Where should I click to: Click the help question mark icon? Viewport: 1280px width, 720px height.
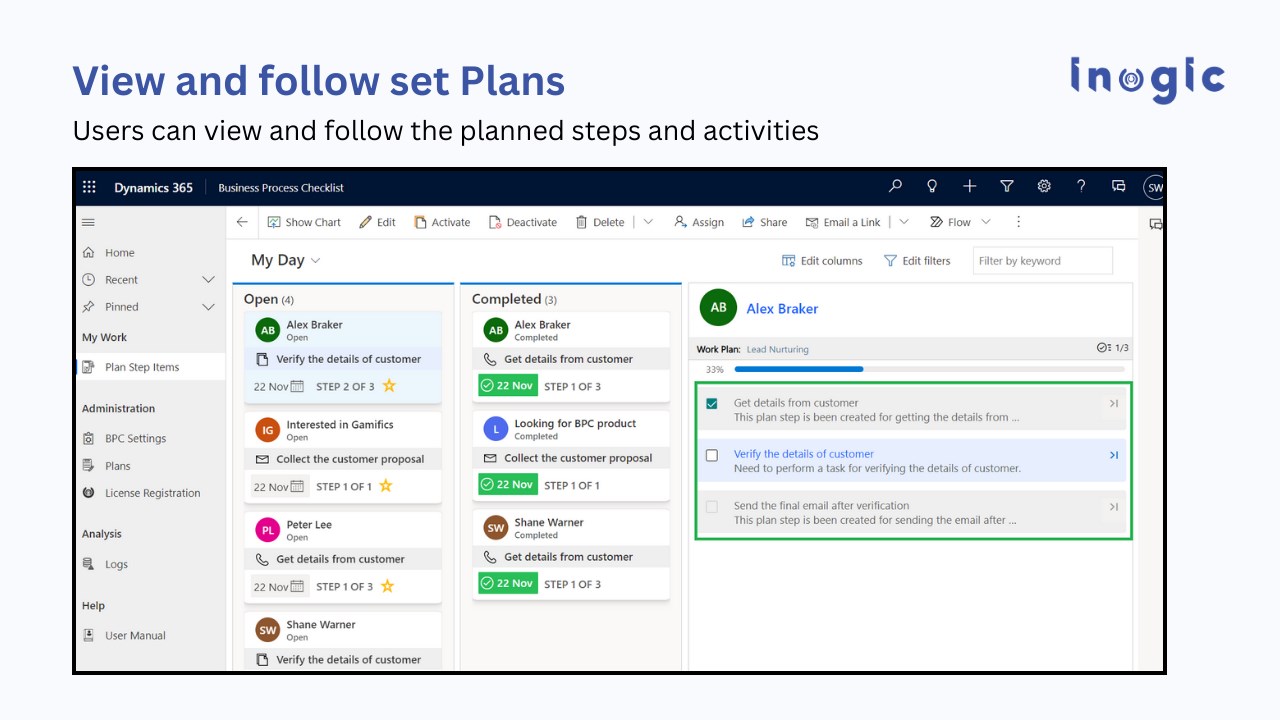click(x=1081, y=186)
